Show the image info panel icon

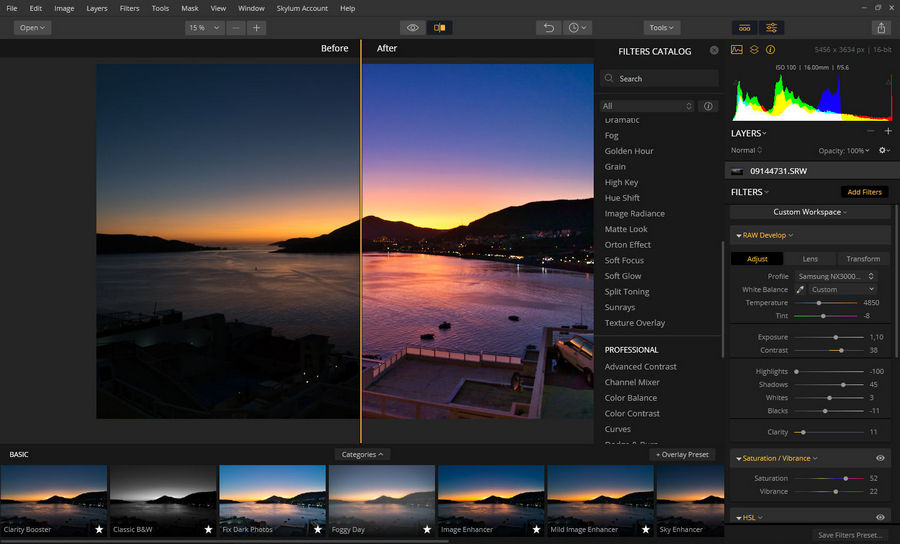[770, 50]
